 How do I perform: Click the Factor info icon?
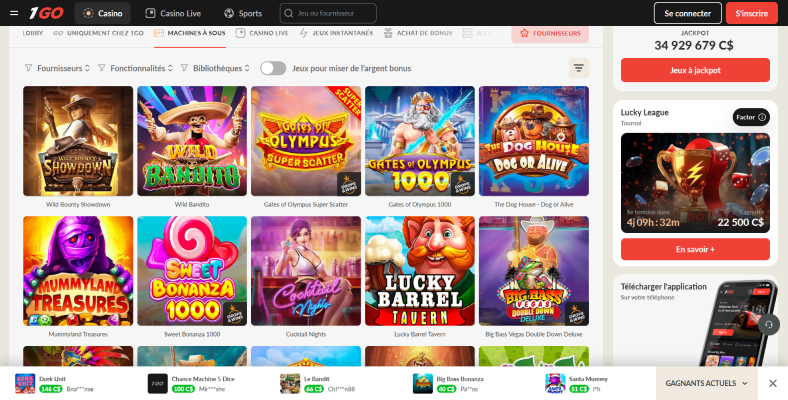[x=762, y=117]
